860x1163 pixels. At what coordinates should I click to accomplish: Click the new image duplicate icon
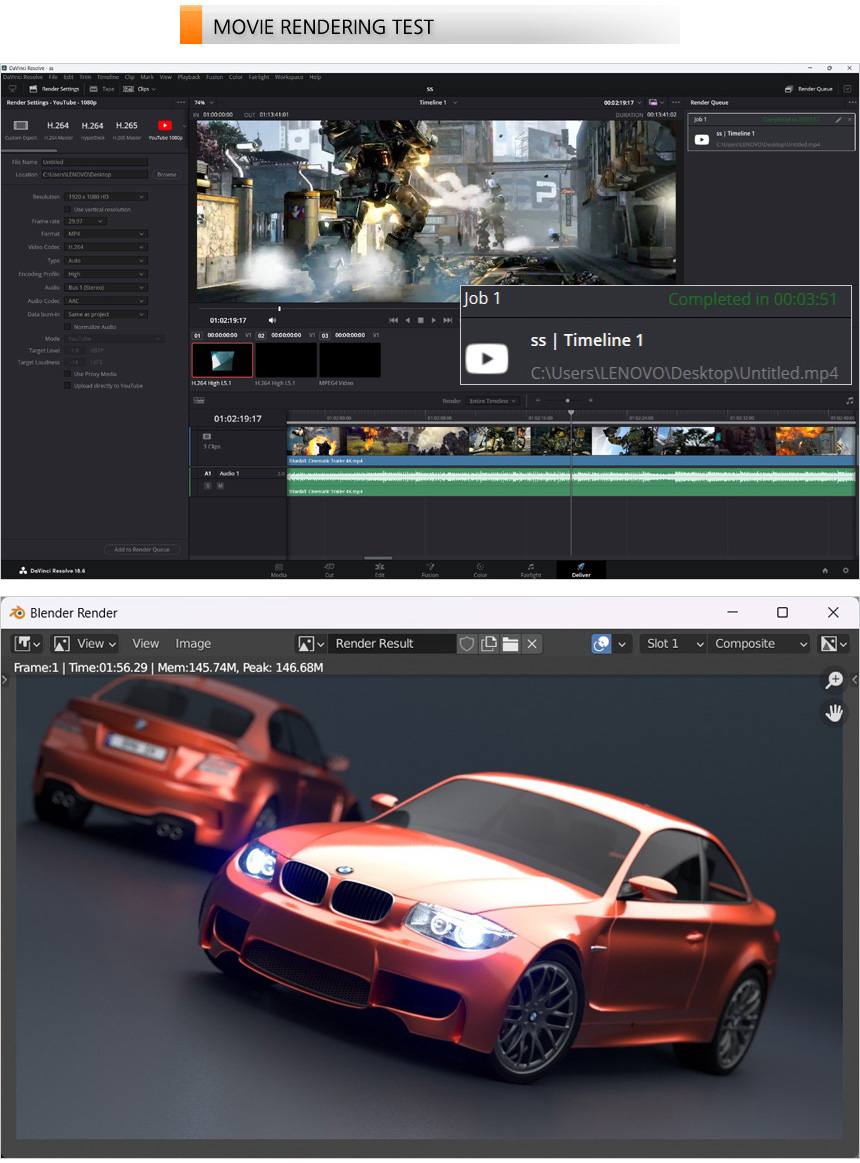point(489,644)
